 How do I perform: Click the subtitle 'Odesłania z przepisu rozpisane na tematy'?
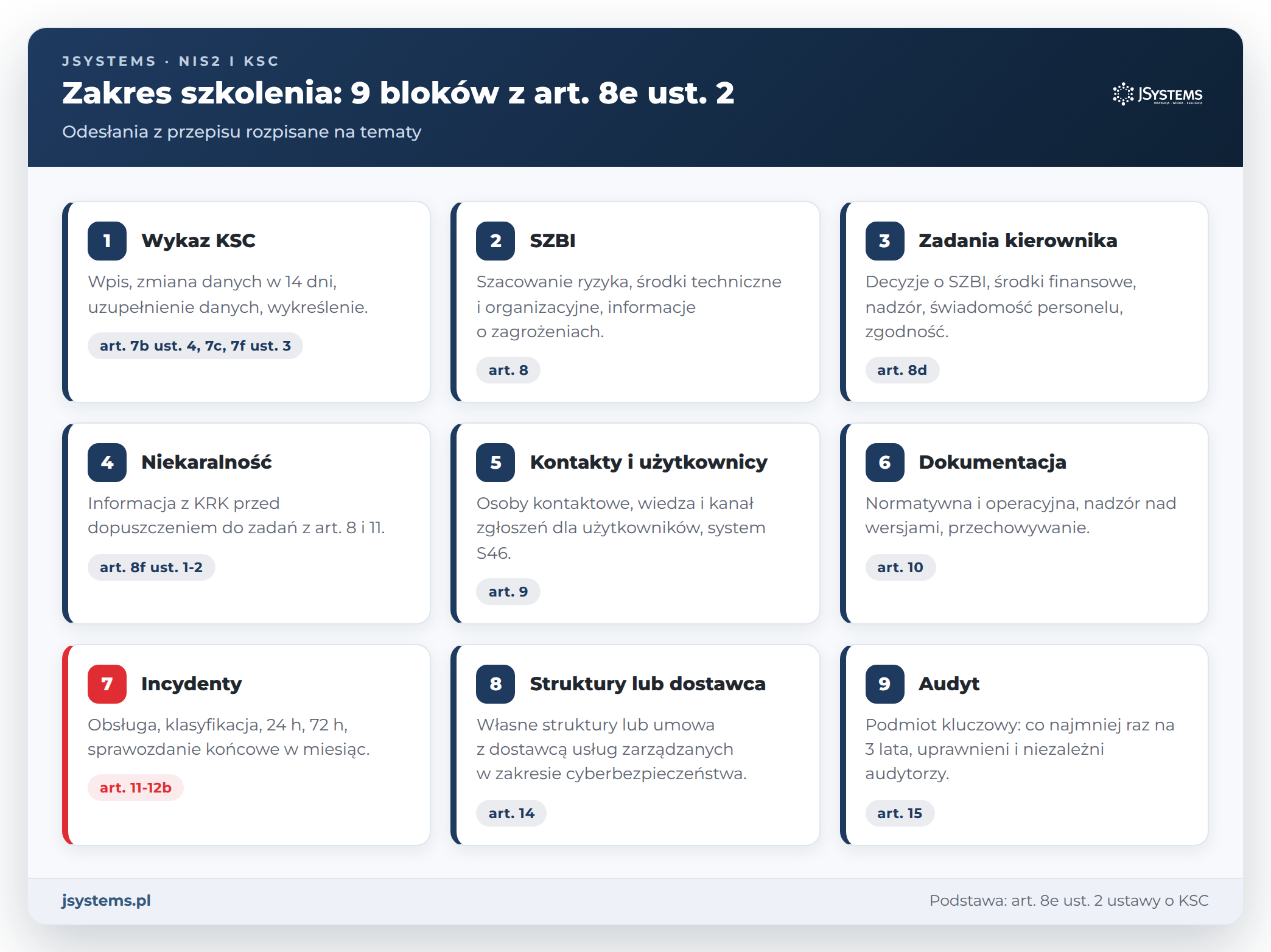tap(242, 132)
